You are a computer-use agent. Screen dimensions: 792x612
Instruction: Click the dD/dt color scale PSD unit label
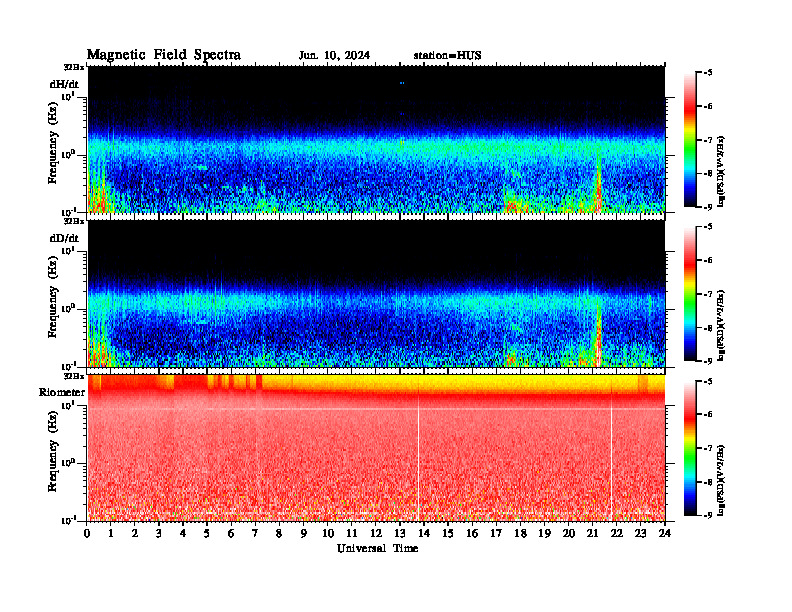coord(722,325)
